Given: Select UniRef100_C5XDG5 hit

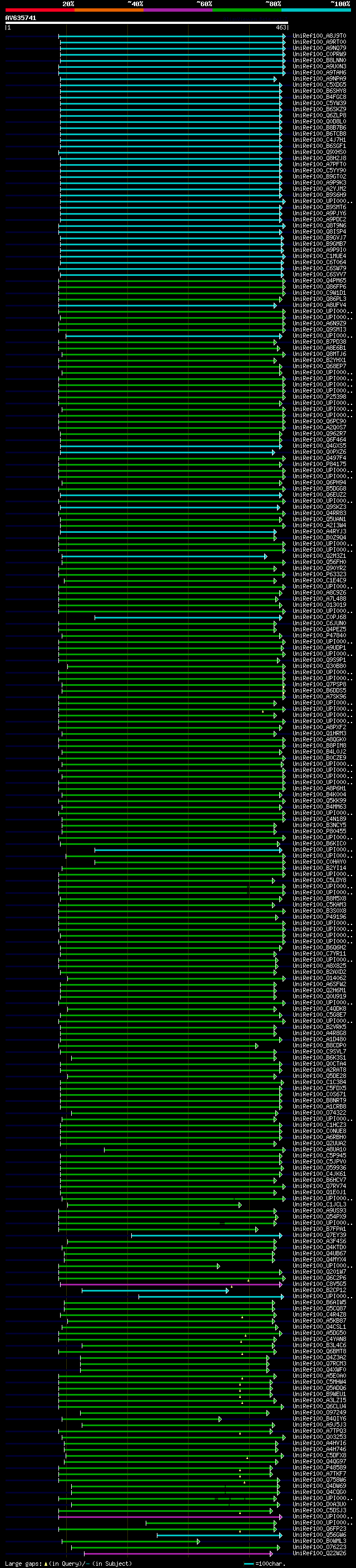Looking at the screenshot, I should pos(319,85).
